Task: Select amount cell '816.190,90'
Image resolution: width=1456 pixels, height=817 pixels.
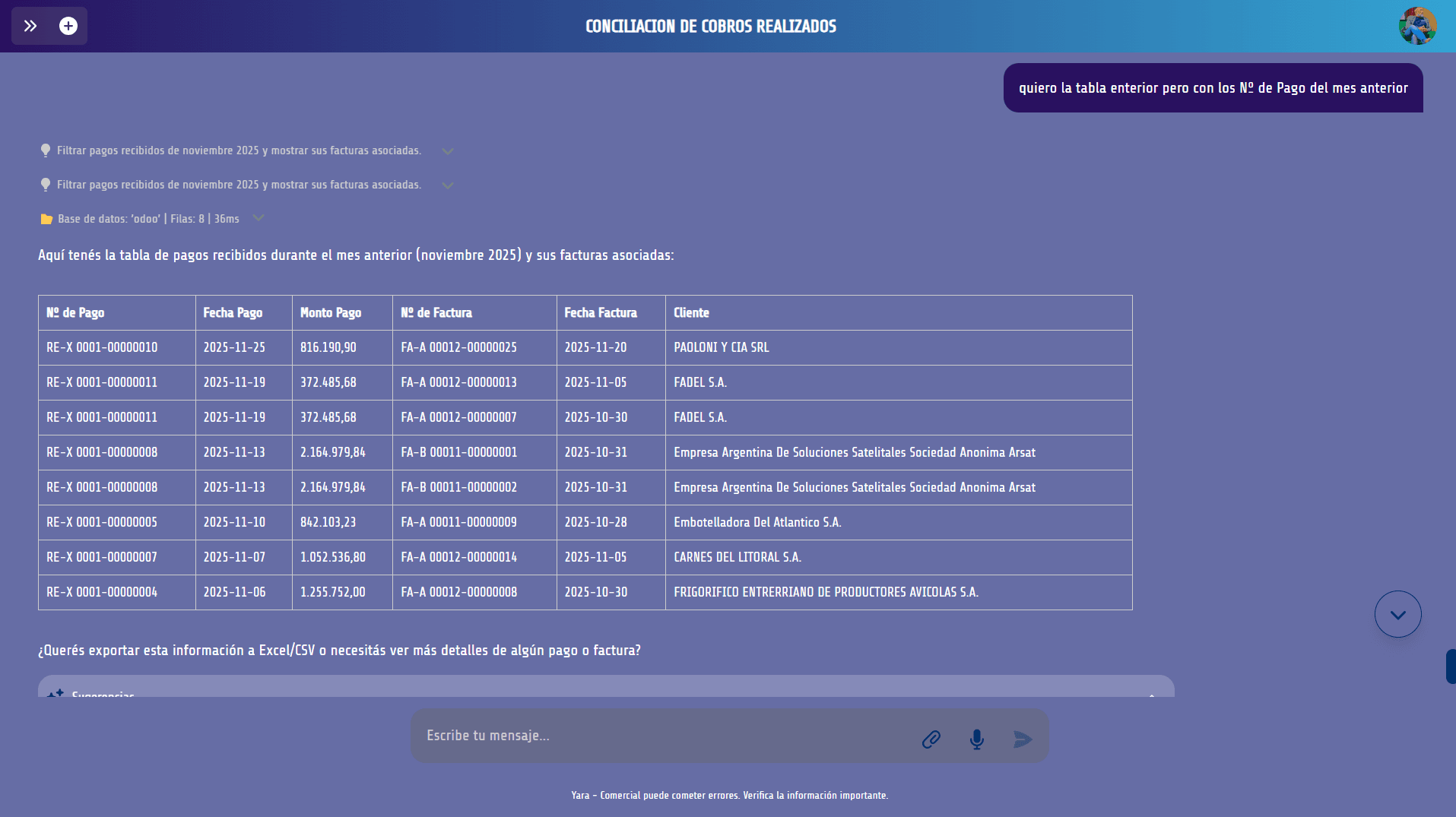Action: (x=342, y=348)
